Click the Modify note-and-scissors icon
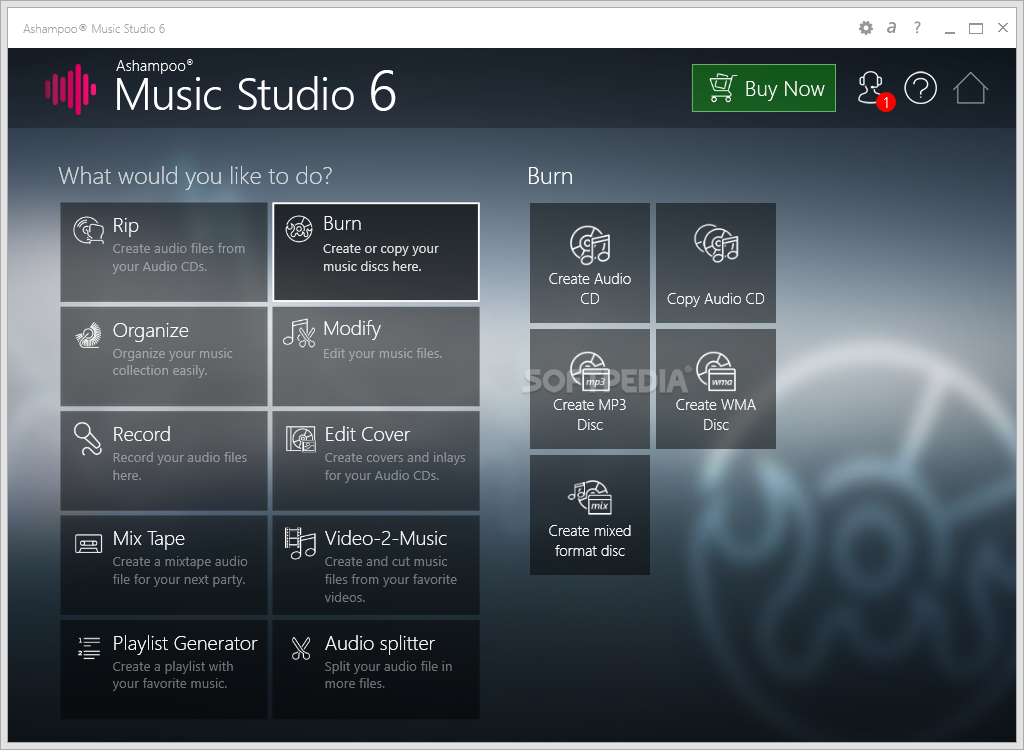This screenshot has height=750, width=1024. (300, 333)
